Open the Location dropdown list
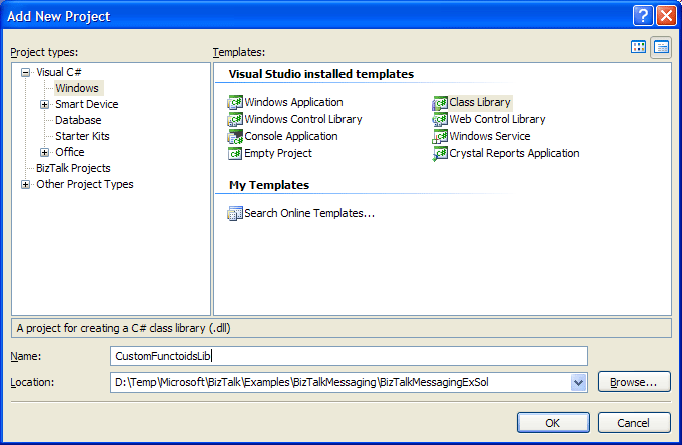The width and height of the screenshot is (682, 445). [x=578, y=382]
